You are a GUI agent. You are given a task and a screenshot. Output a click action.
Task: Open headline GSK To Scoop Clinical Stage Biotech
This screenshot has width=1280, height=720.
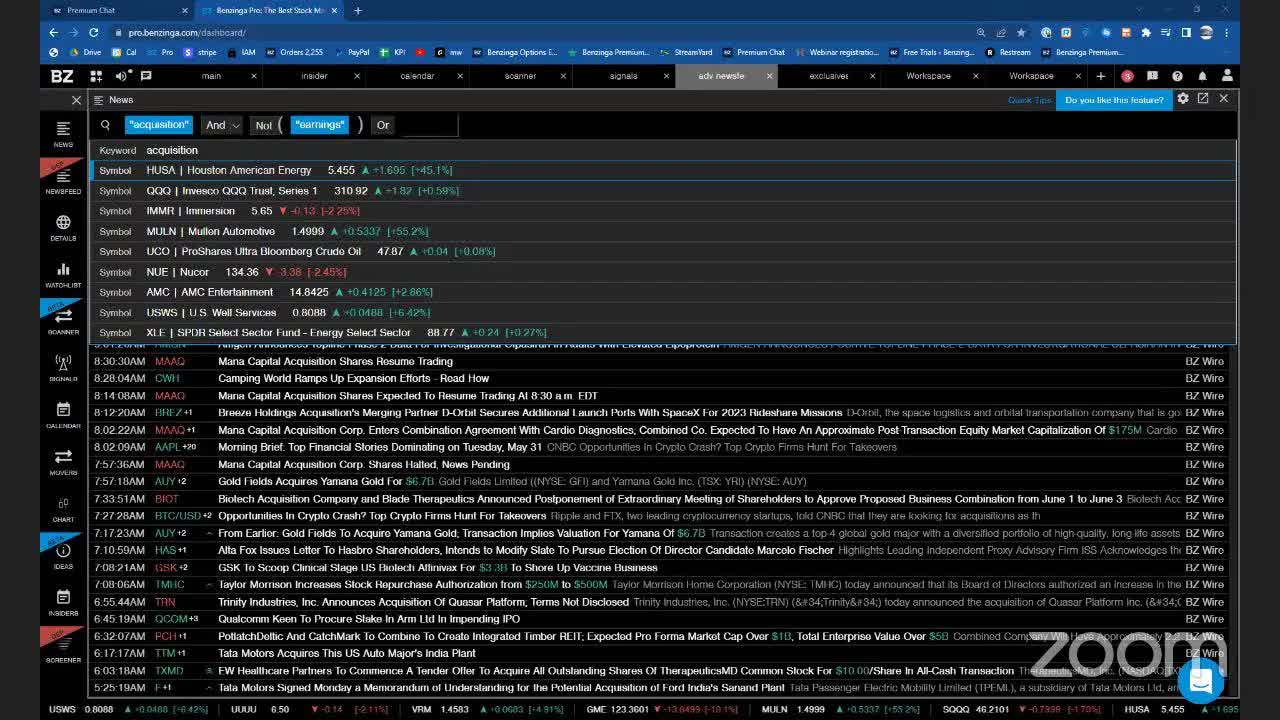437,567
